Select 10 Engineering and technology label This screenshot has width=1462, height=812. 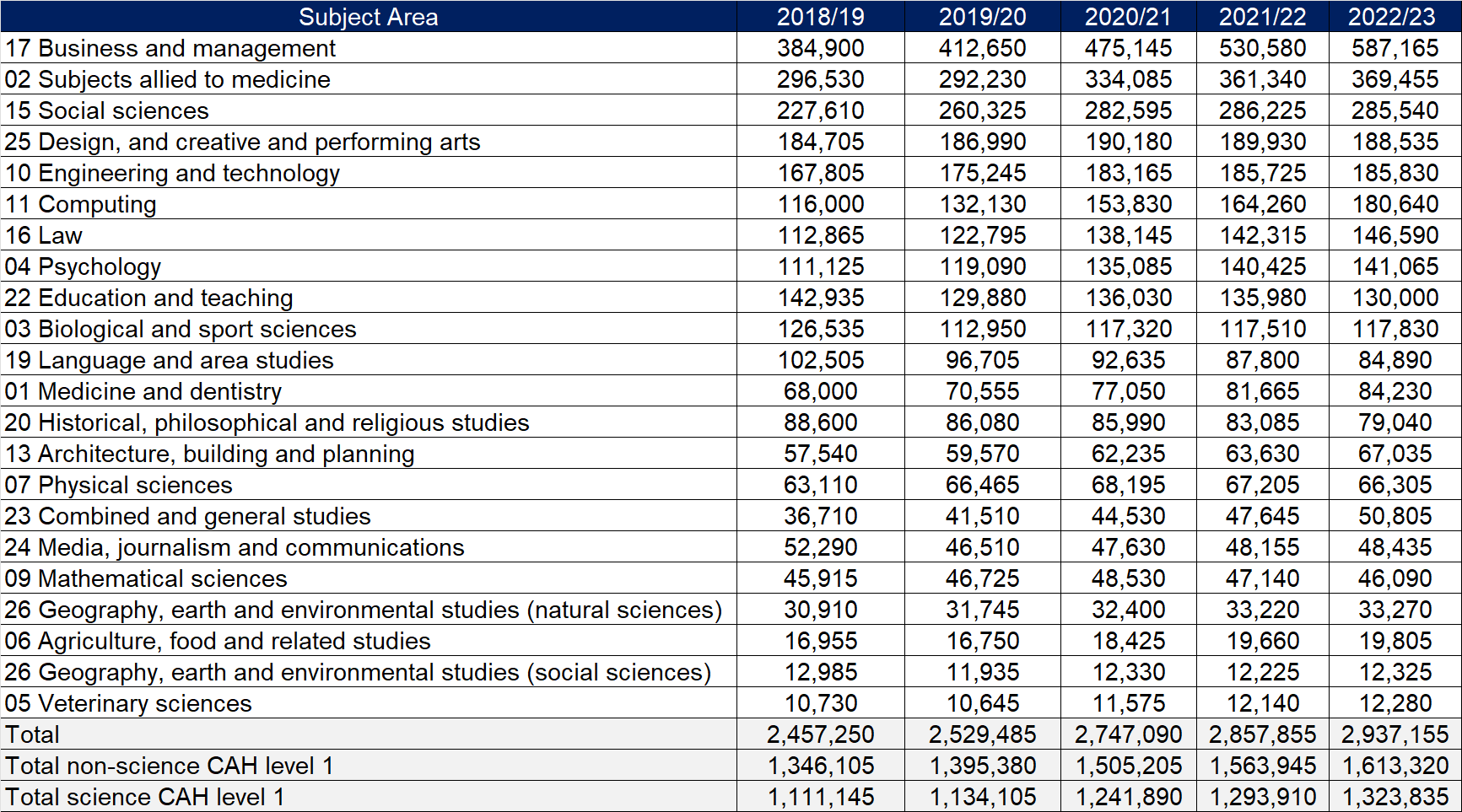tap(173, 173)
